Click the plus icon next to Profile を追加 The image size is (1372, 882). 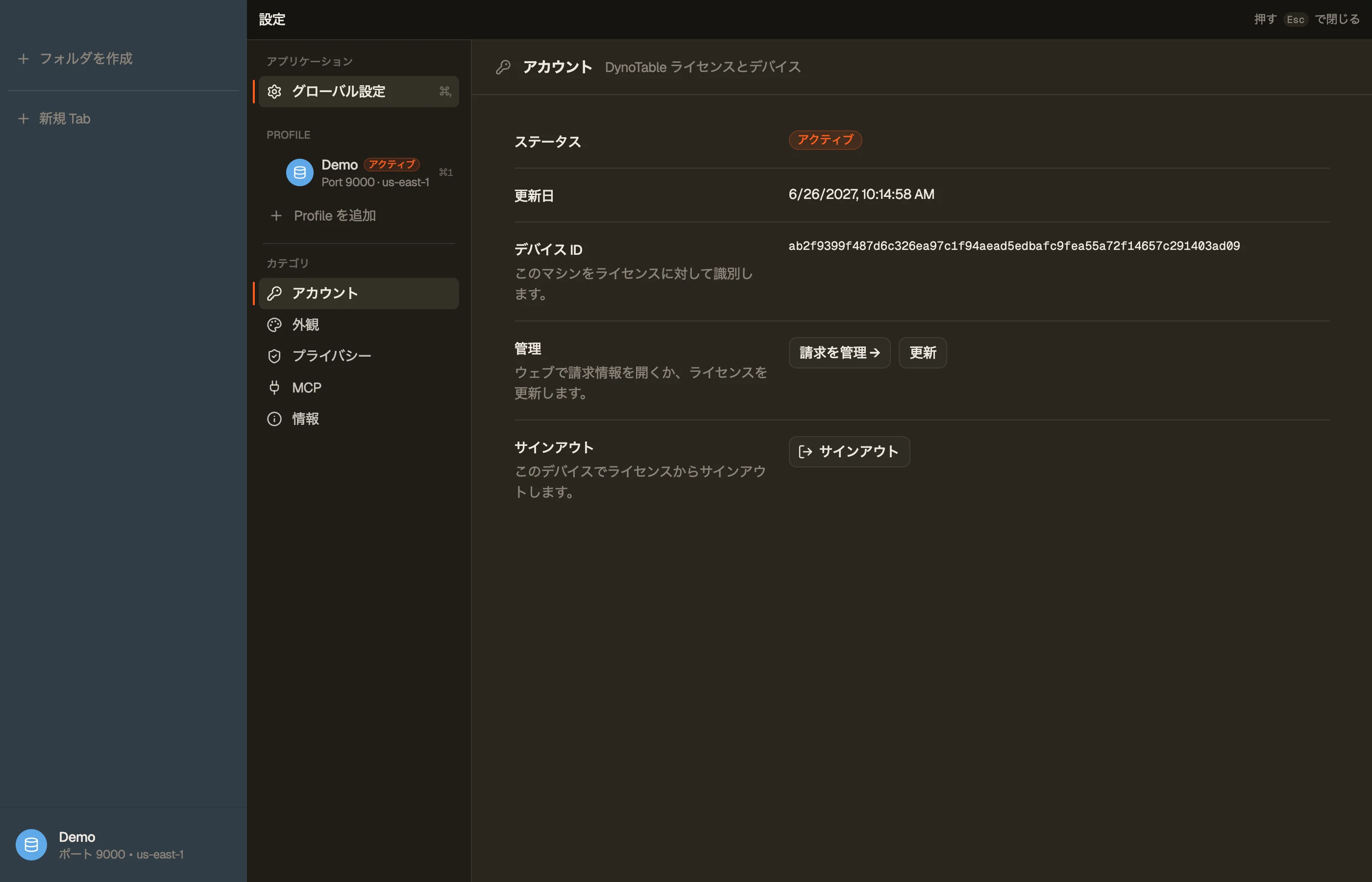click(x=276, y=216)
